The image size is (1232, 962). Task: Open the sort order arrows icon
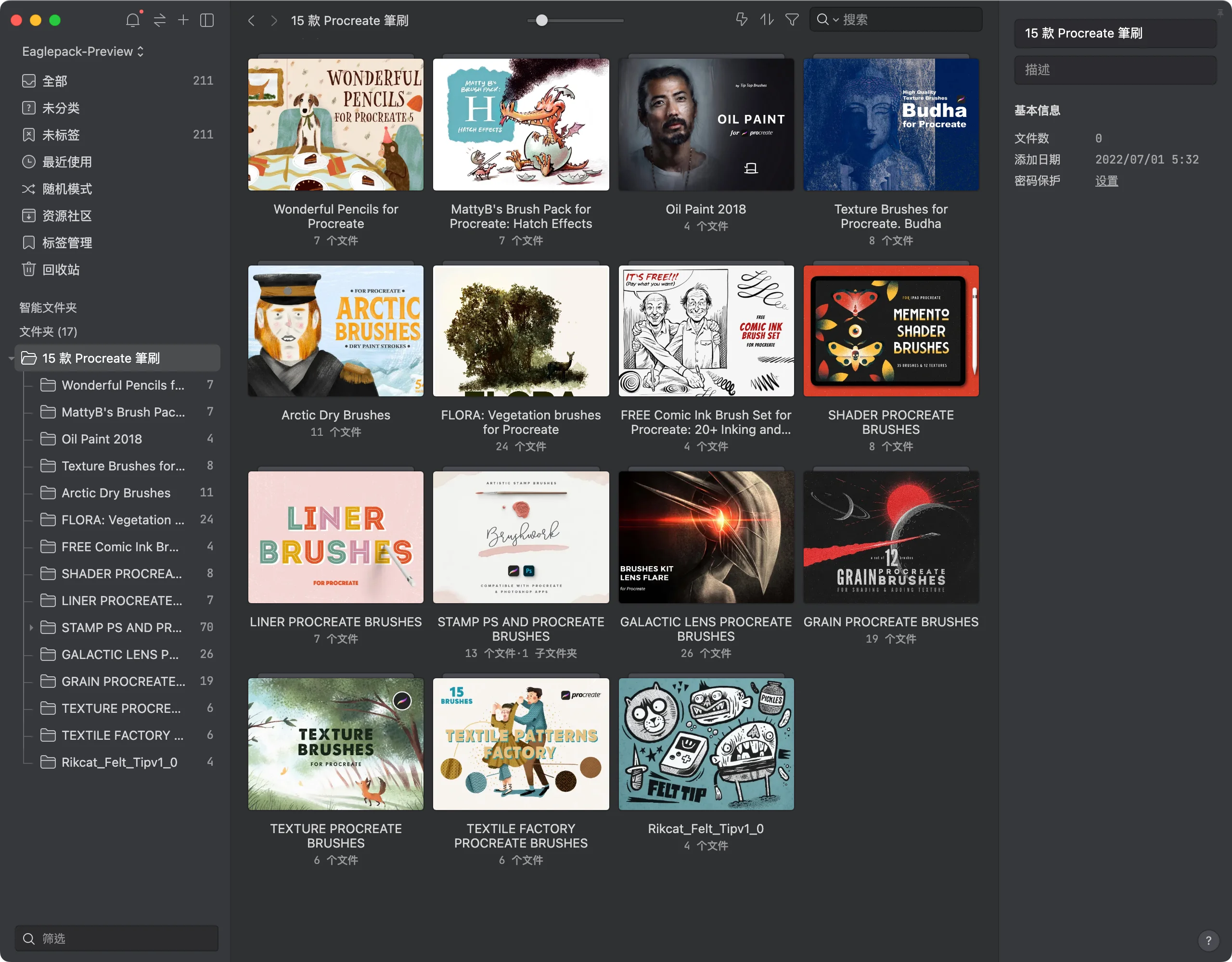tap(767, 20)
